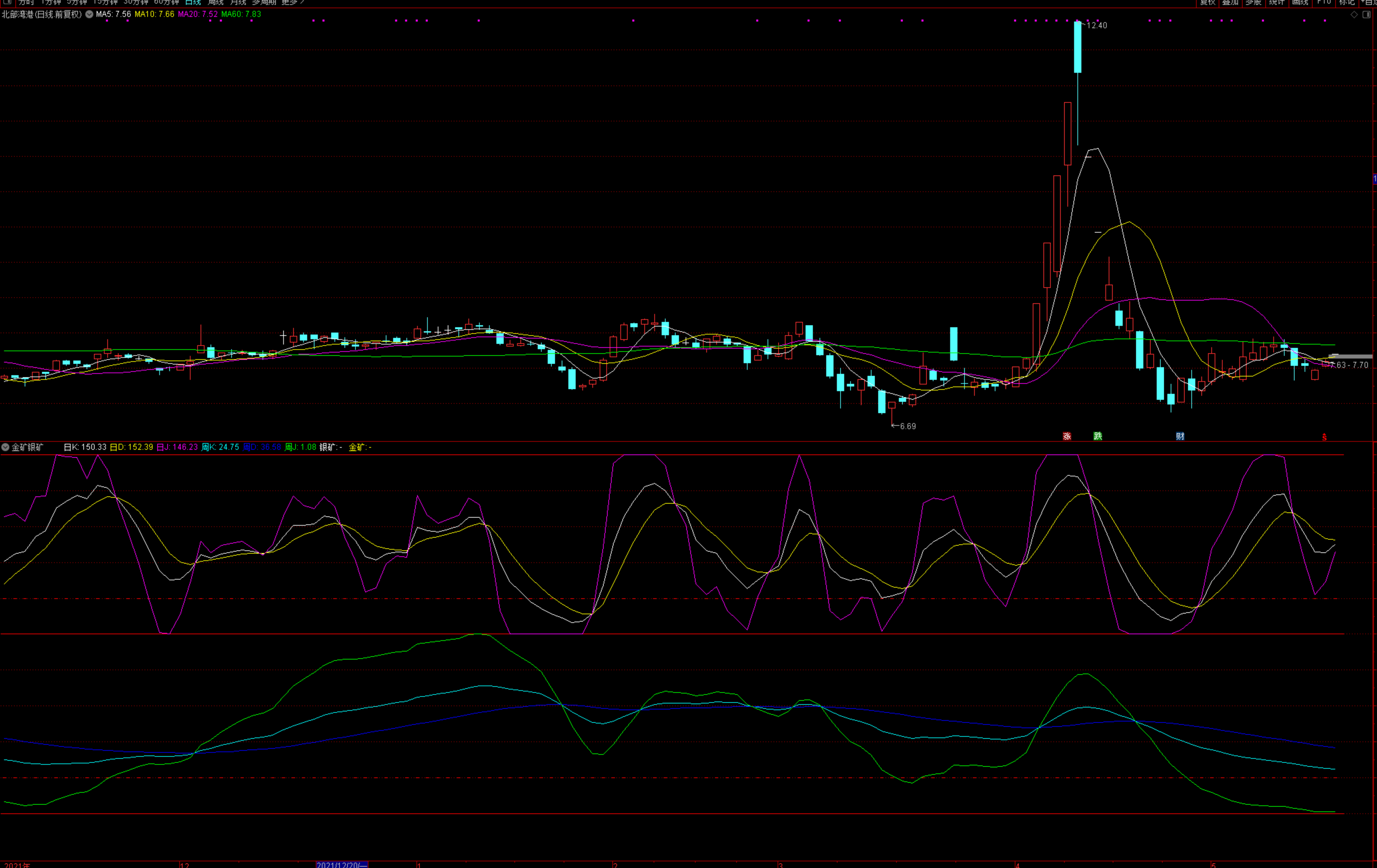Screen dimensions: 1377x868
Task: Click the MA60: 7.83 value
Action: coord(241,14)
